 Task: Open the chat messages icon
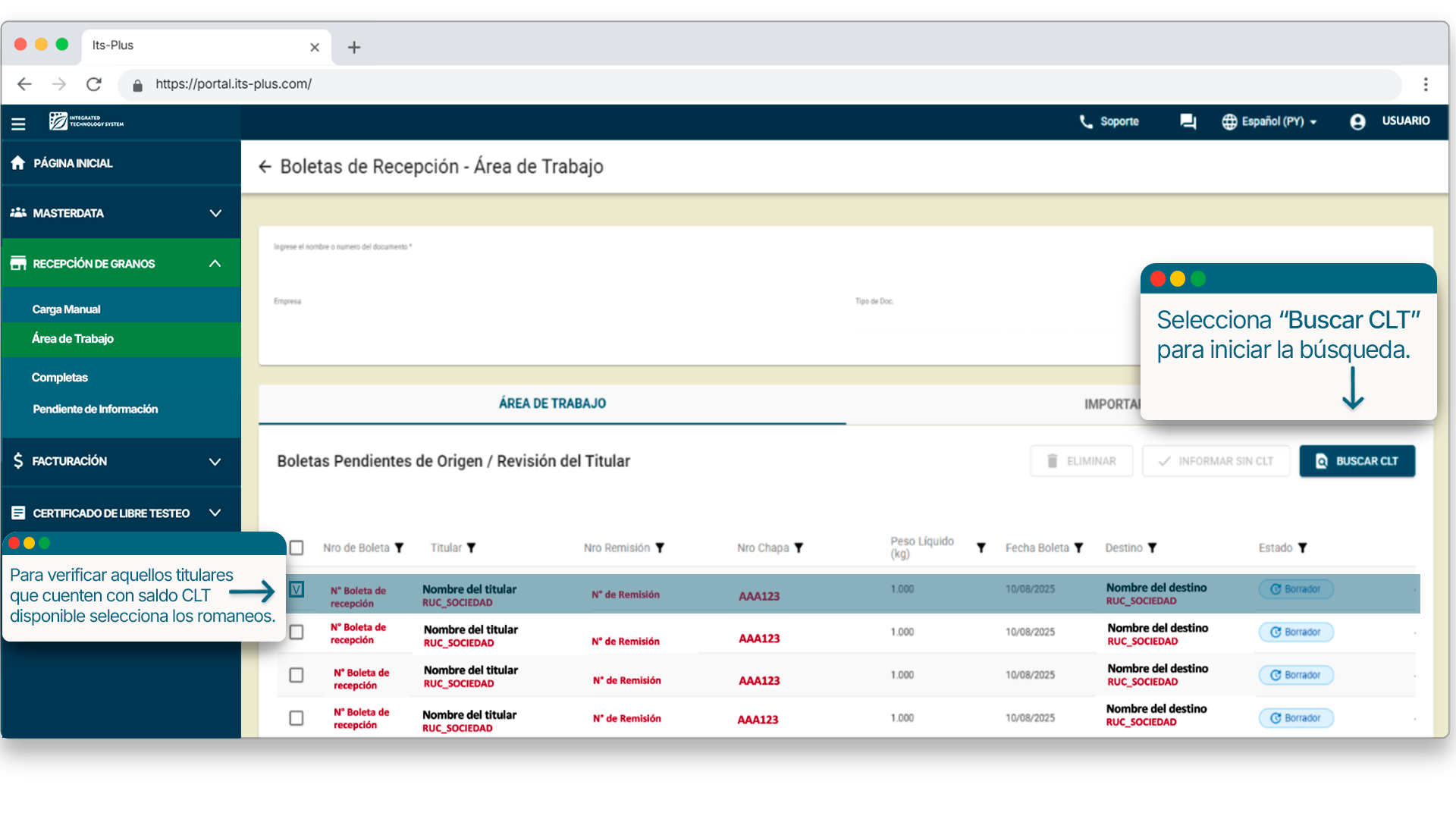tap(1188, 122)
